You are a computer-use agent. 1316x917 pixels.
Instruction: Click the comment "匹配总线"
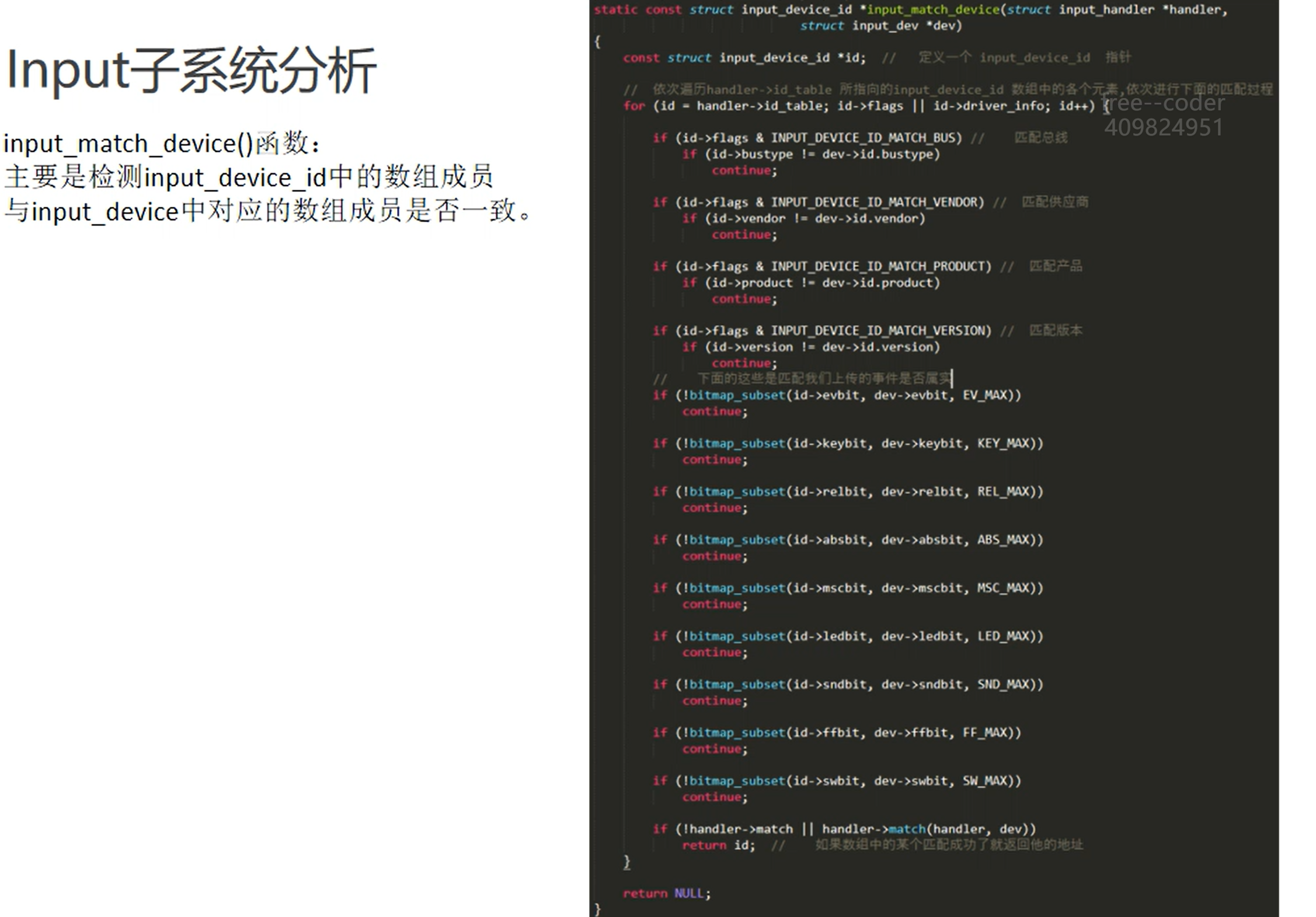[x=1041, y=138]
